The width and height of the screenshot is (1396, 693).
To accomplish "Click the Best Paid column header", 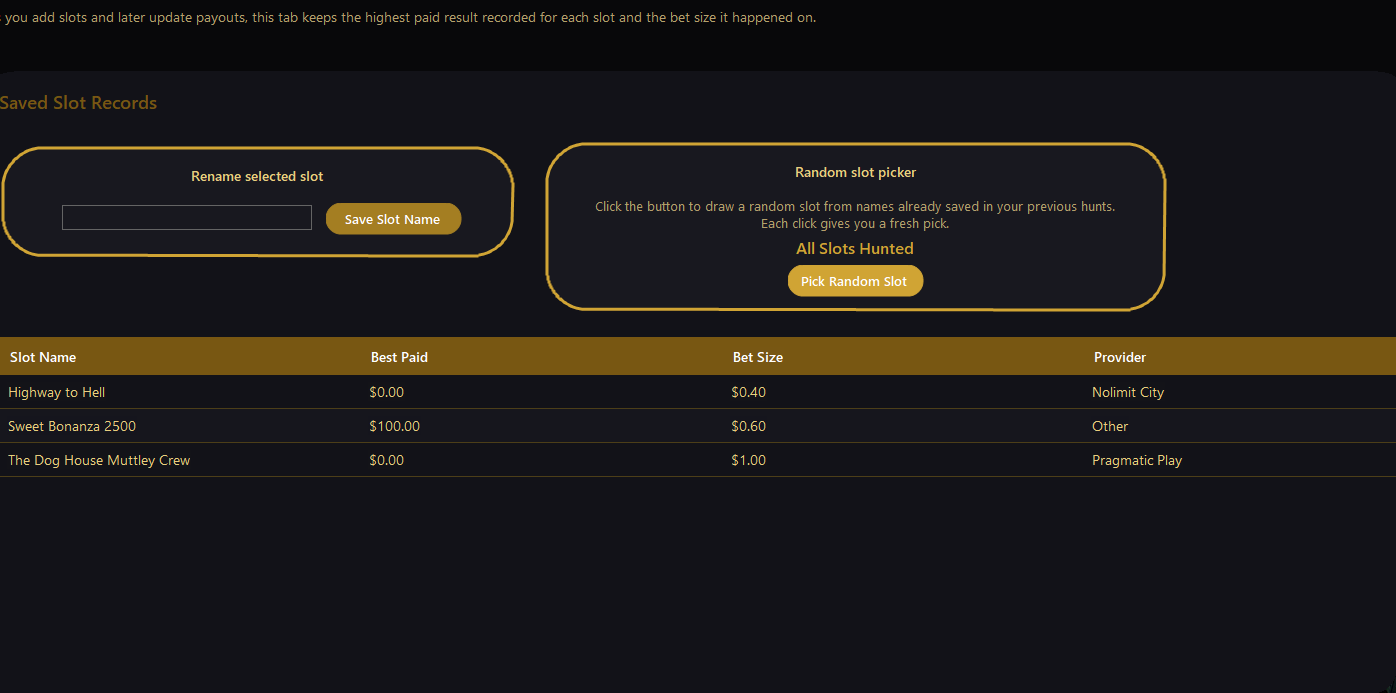I will coord(399,356).
